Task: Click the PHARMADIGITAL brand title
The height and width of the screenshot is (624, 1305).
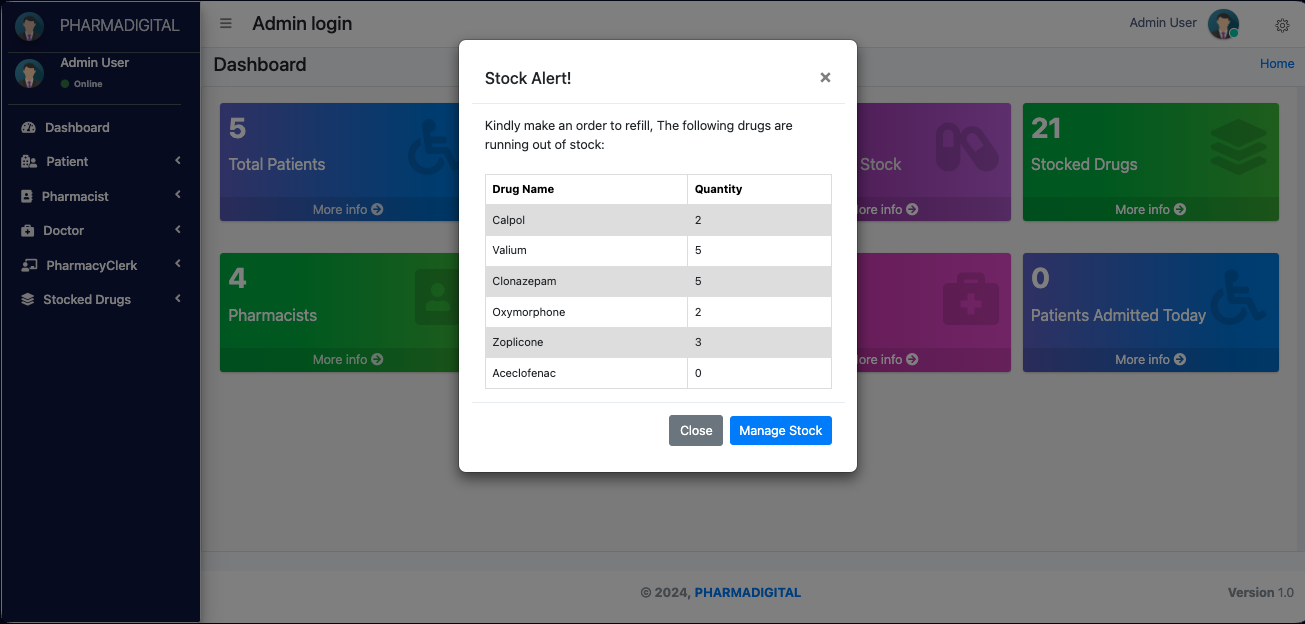Action: (120, 26)
